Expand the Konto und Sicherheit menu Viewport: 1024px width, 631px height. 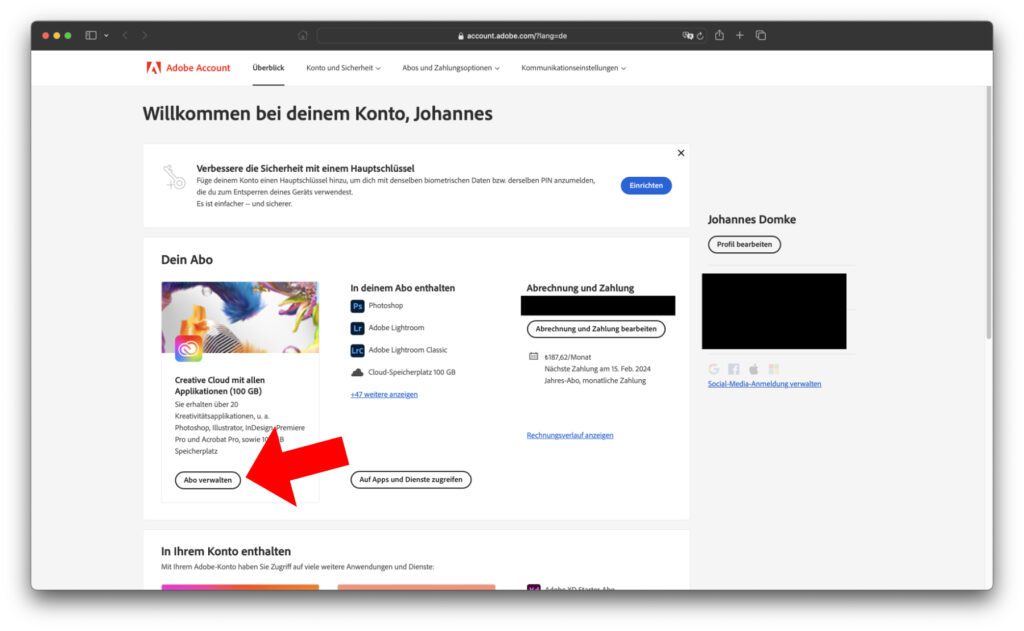(x=343, y=68)
